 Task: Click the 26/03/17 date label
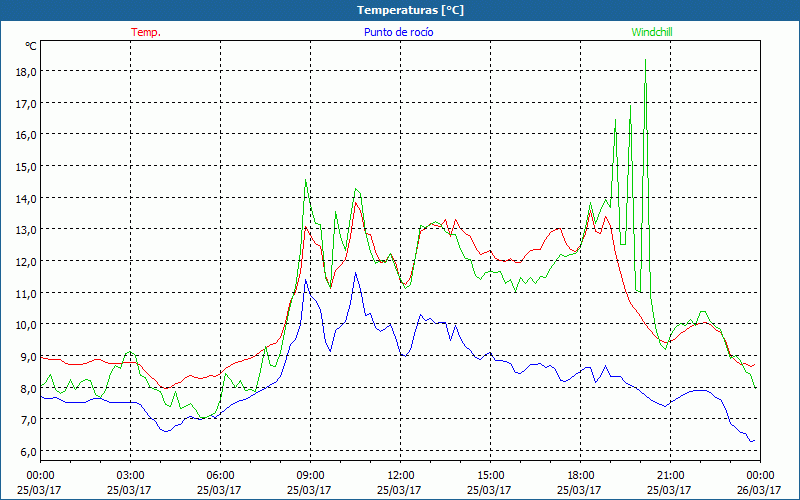[759, 490]
